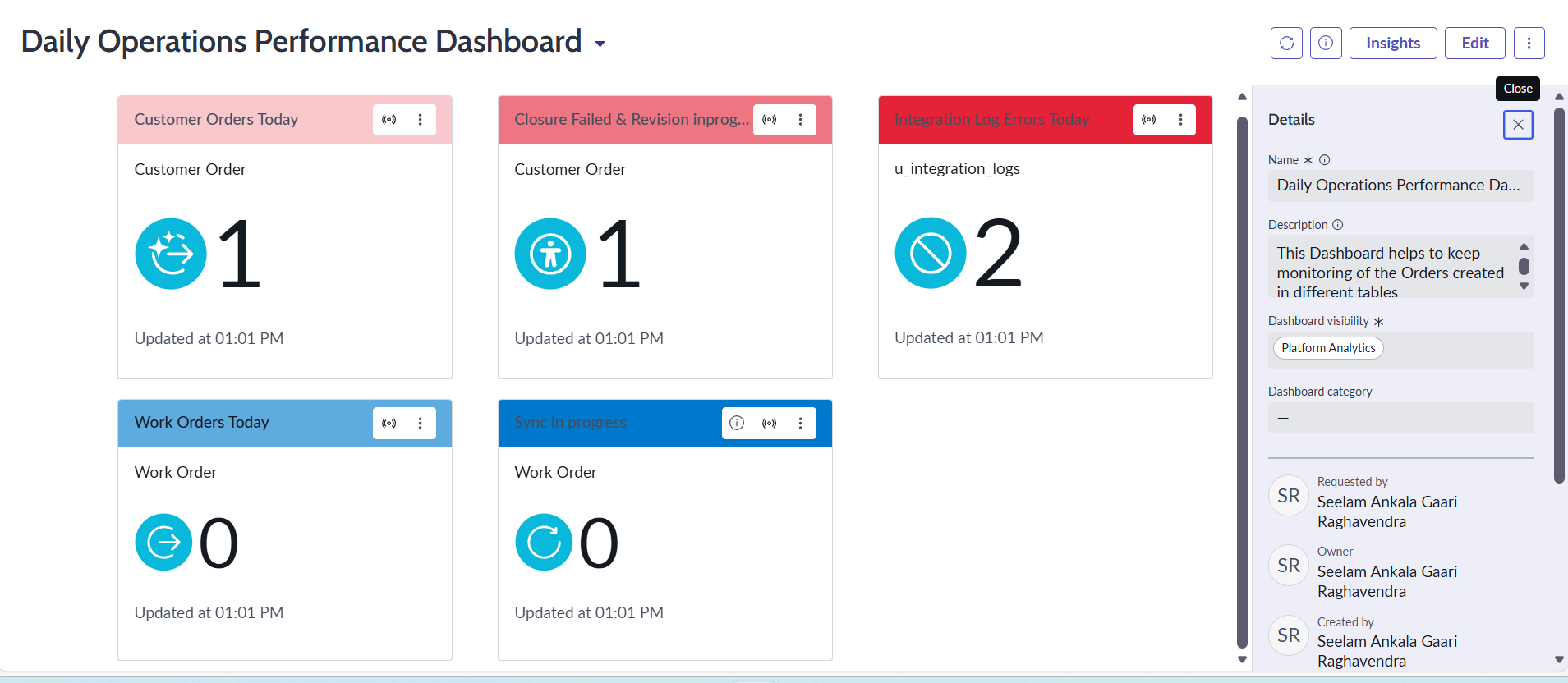This screenshot has height=683, width=1568.
Task: Click the Work Orders Today score value 0
Action: click(x=218, y=543)
